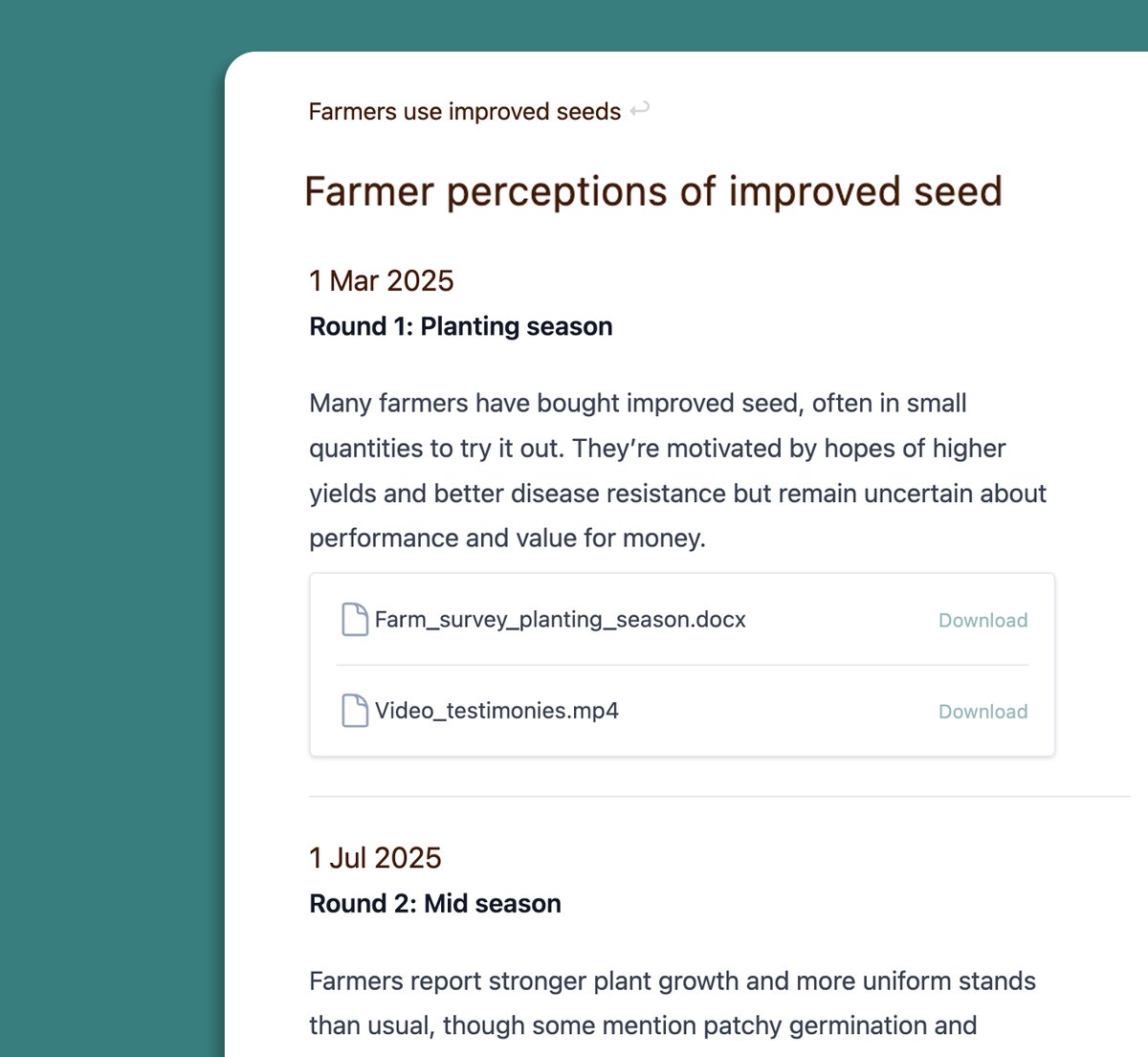The width and height of the screenshot is (1148, 1057).
Task: Click the divider line above 1 Jul 2025
Action: [x=717, y=796]
